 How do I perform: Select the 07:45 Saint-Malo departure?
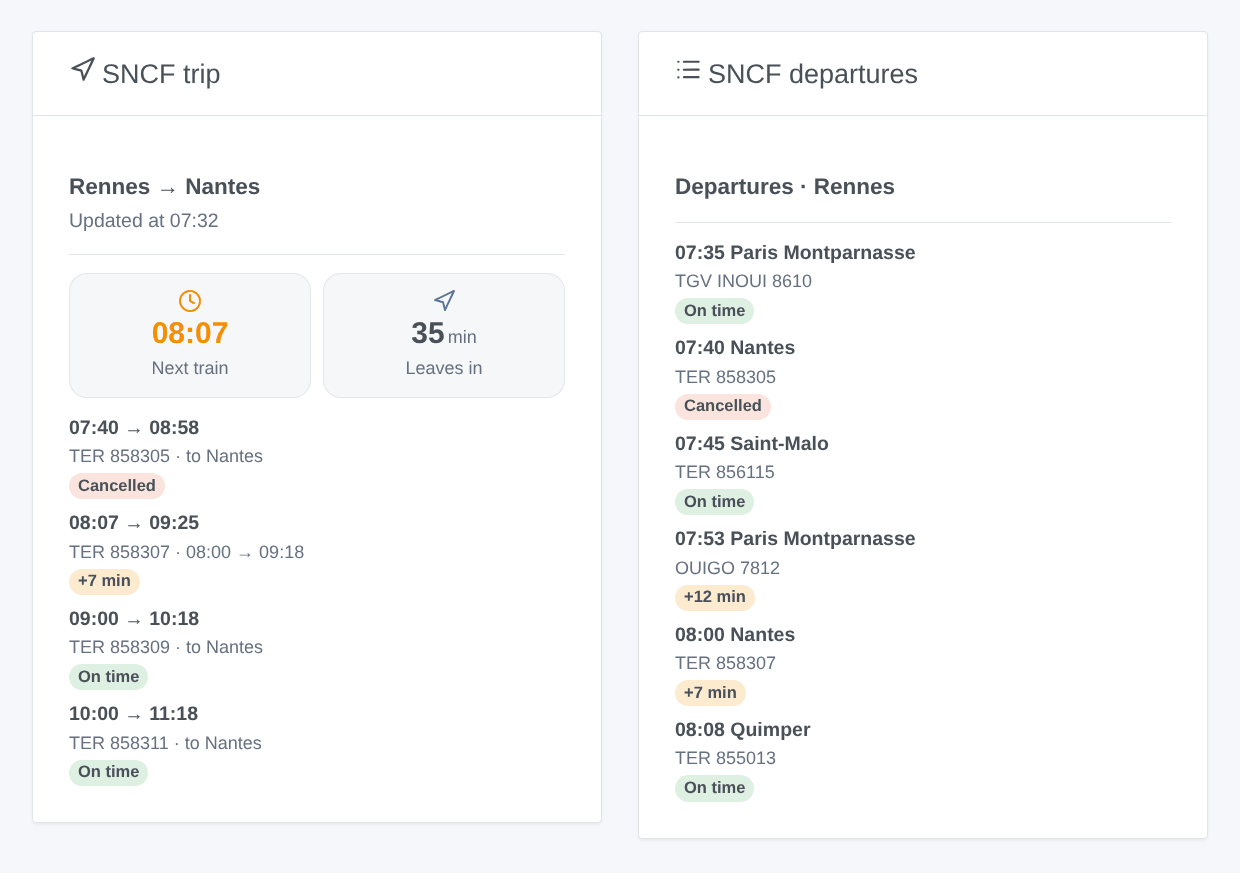[752, 444]
